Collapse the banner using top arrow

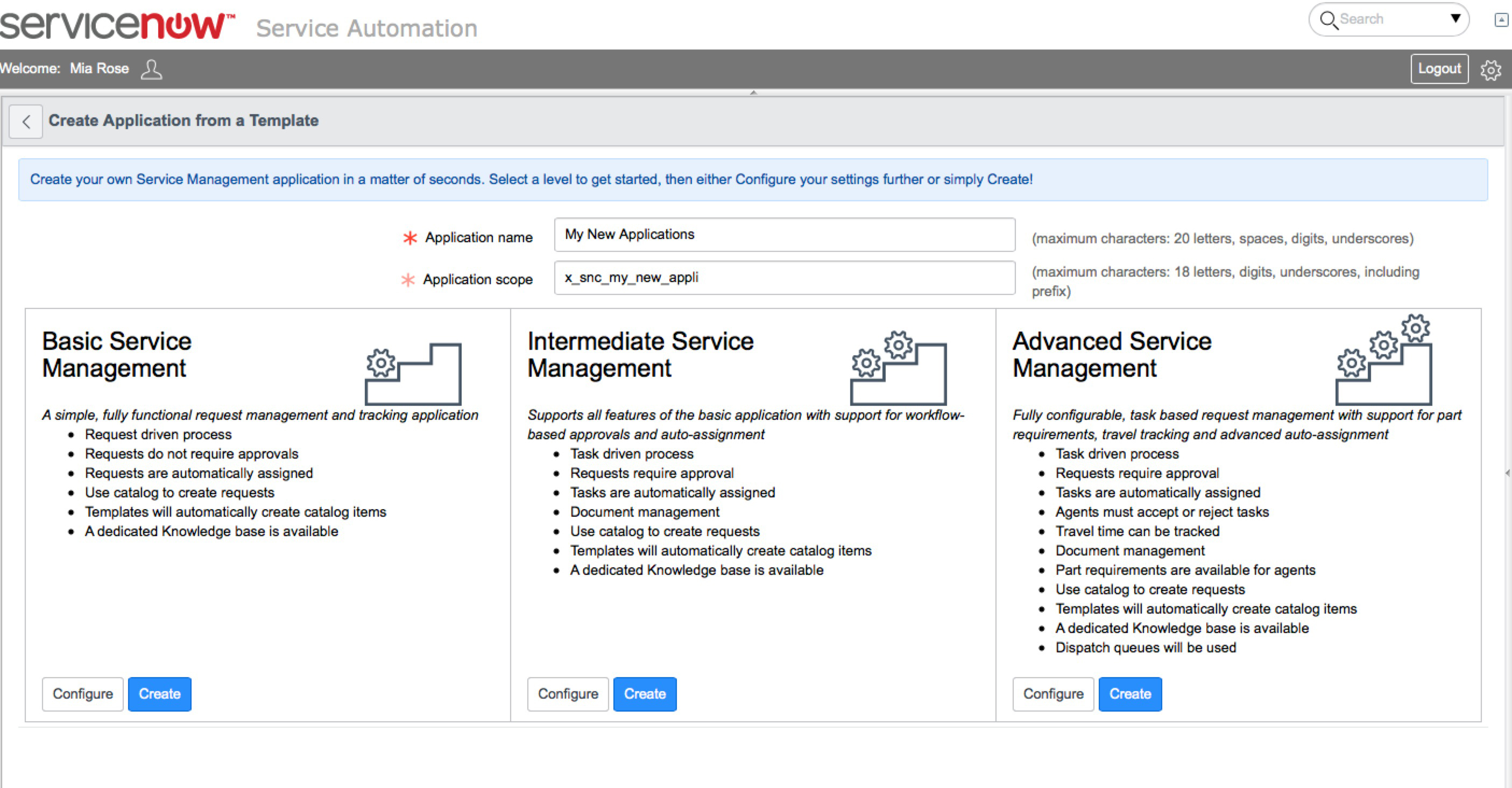coord(753,93)
